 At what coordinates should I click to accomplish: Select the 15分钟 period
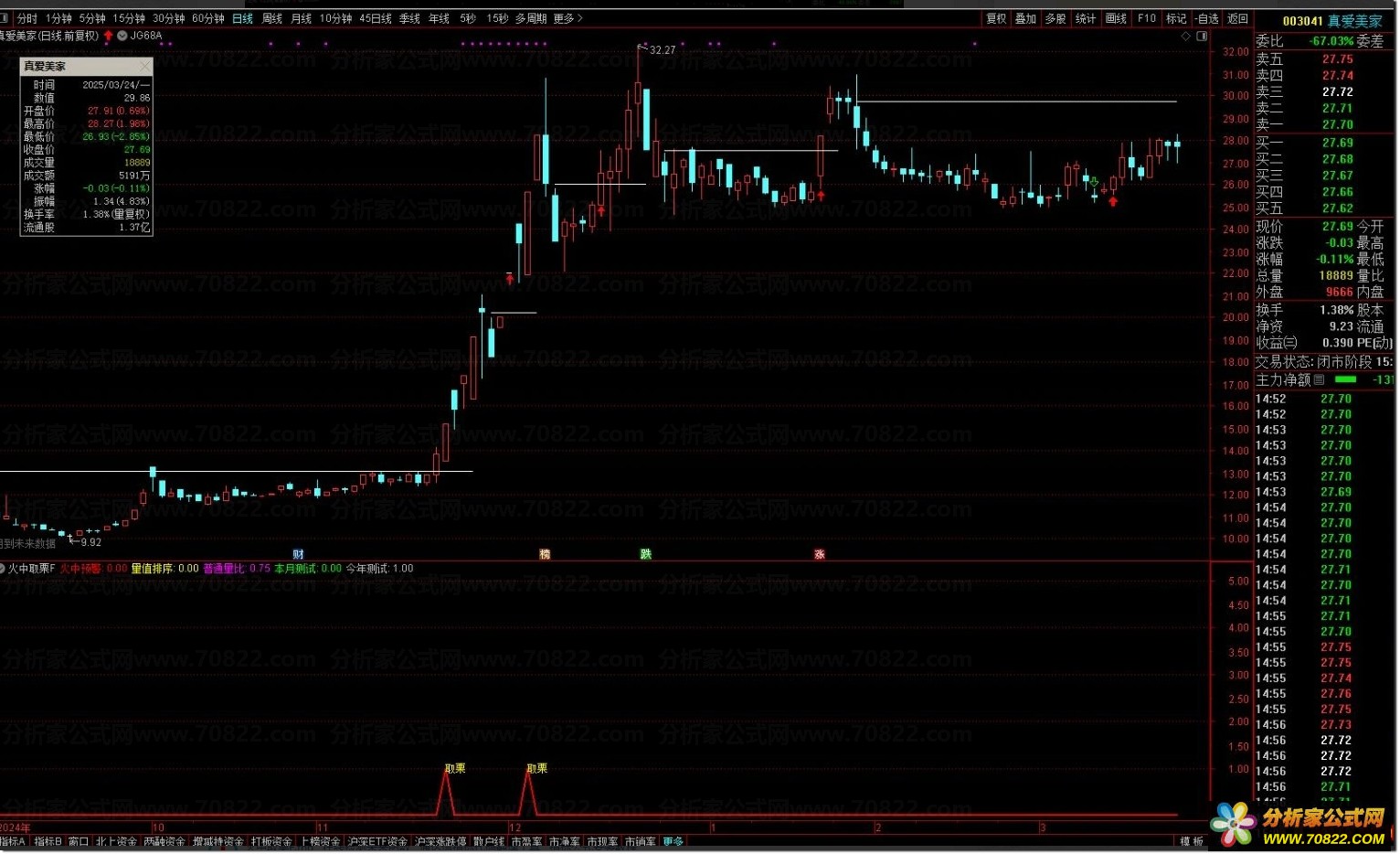click(129, 18)
